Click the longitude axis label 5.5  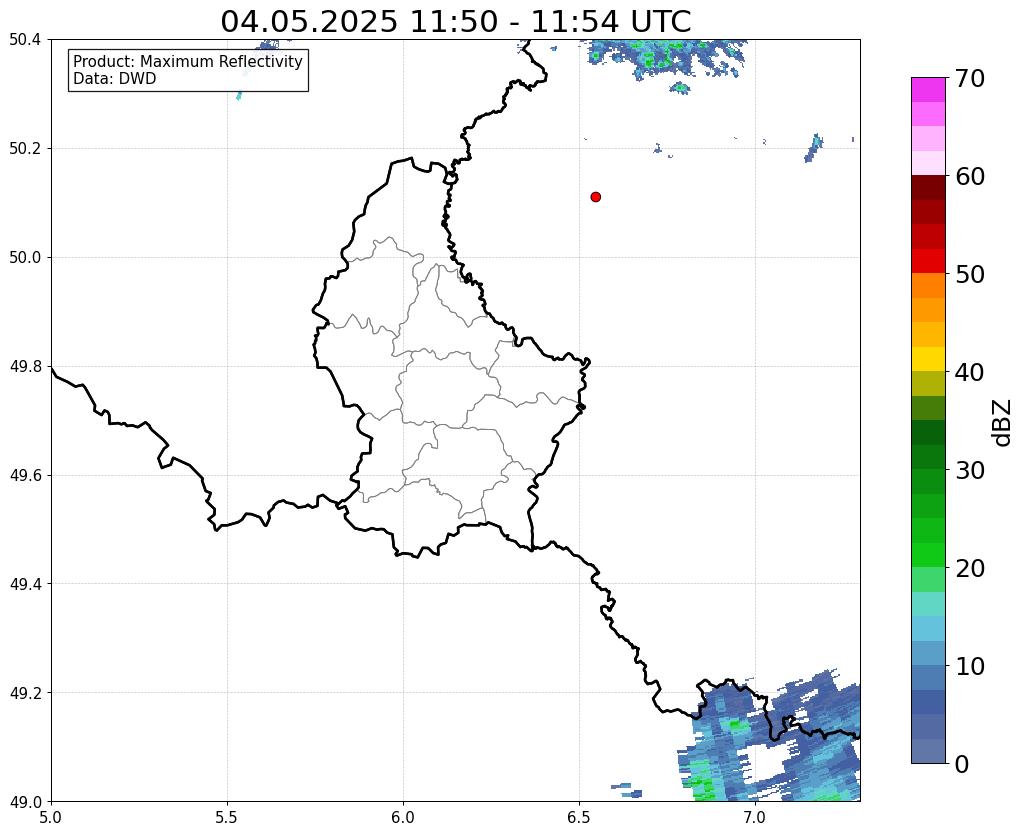click(227, 817)
